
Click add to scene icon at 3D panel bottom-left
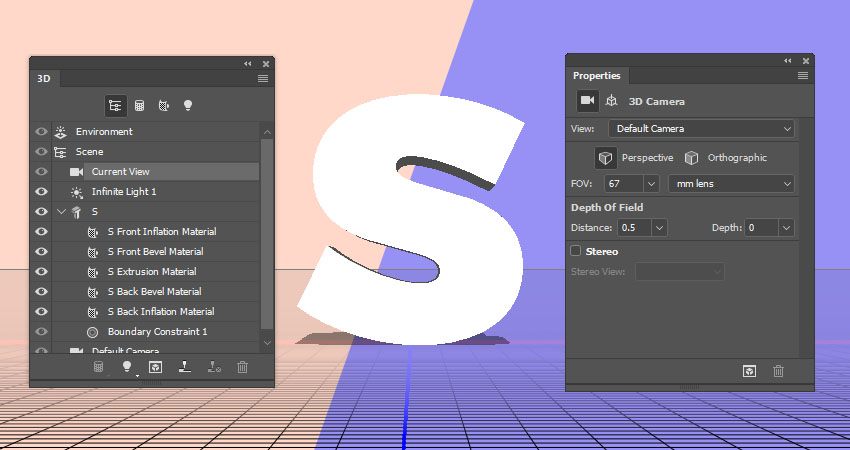point(98,367)
